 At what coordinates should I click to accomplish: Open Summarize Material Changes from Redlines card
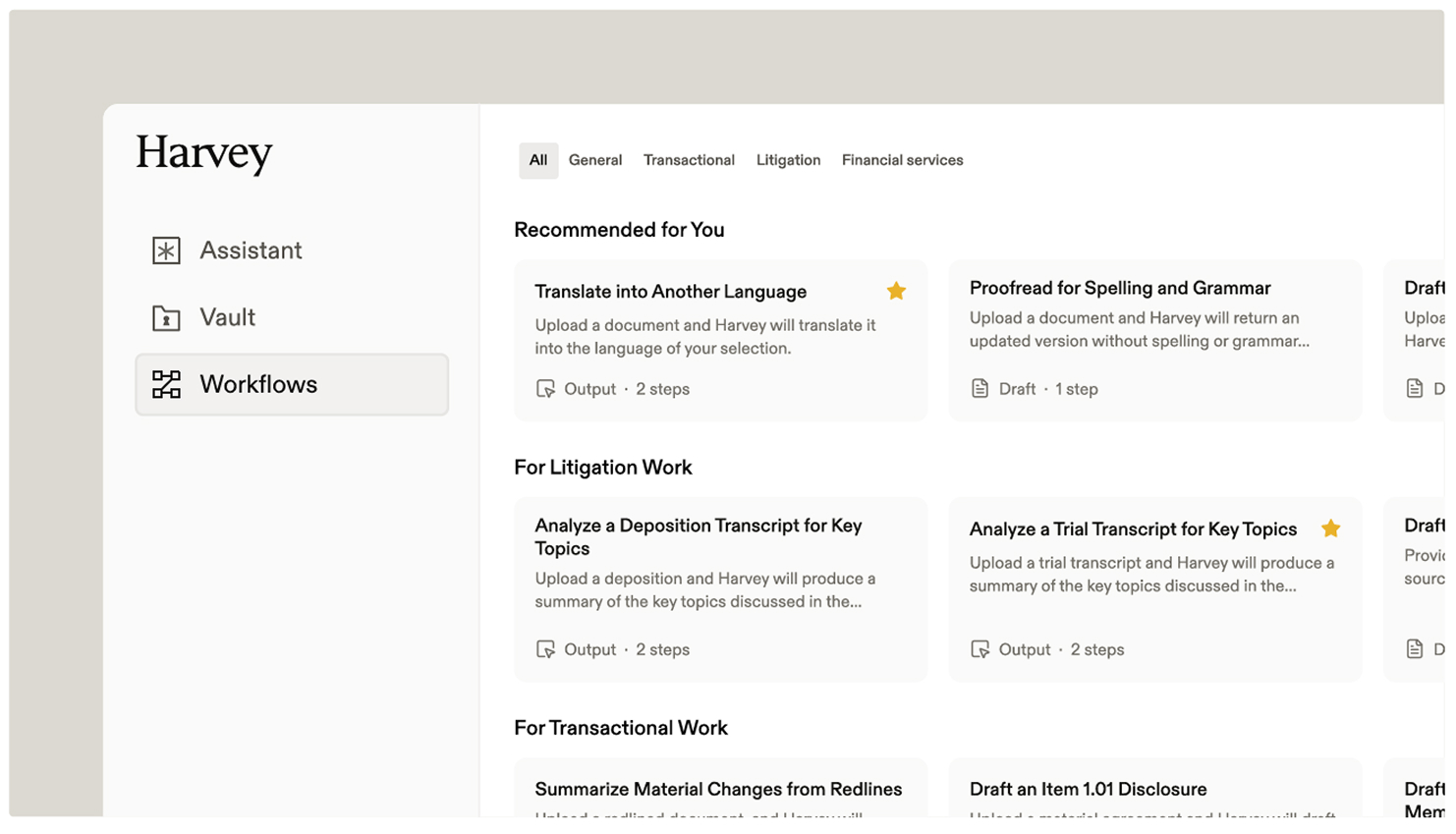click(x=718, y=789)
